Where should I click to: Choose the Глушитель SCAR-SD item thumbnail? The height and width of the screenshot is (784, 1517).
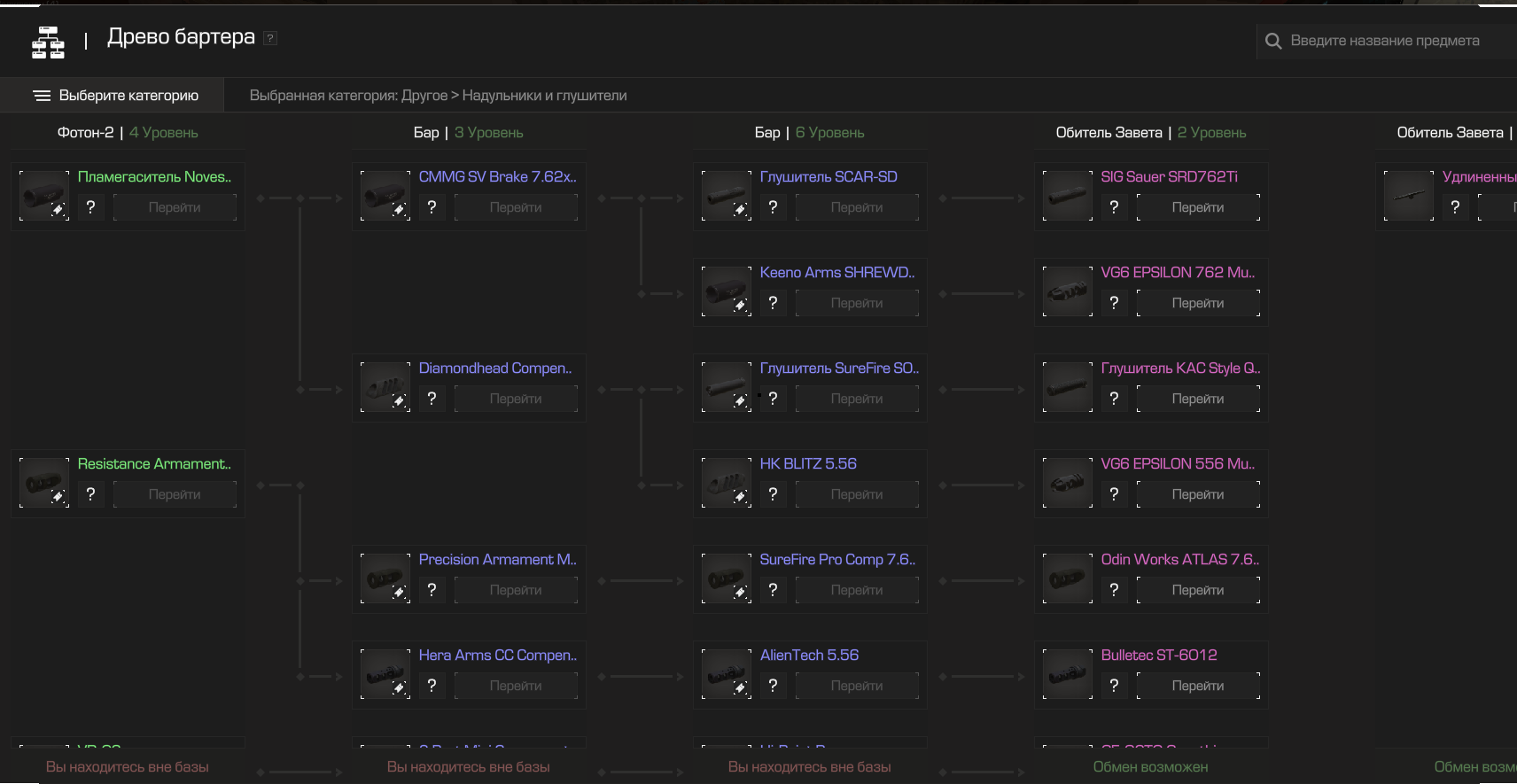(727, 196)
